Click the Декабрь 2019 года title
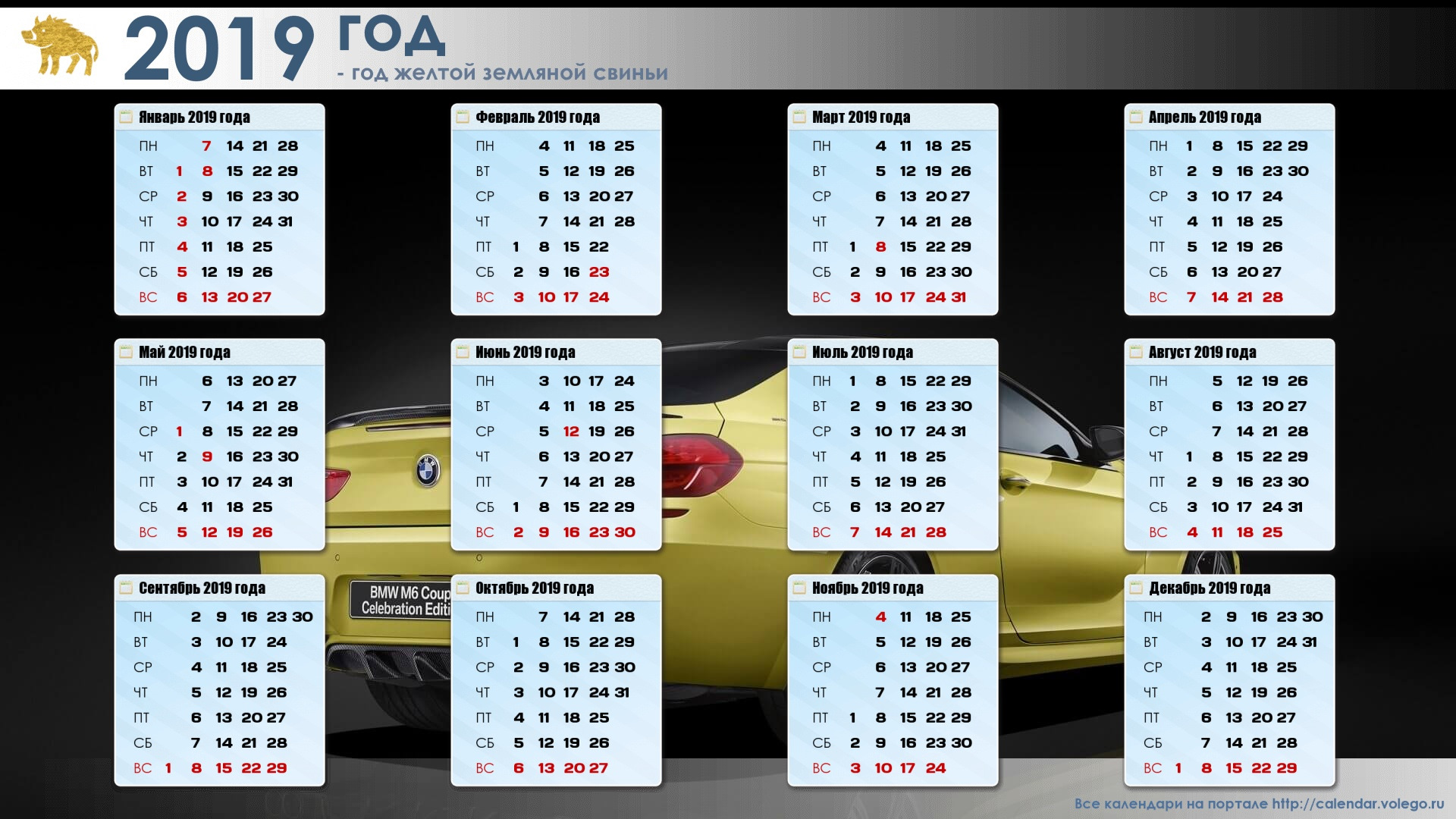 pos(1210,588)
